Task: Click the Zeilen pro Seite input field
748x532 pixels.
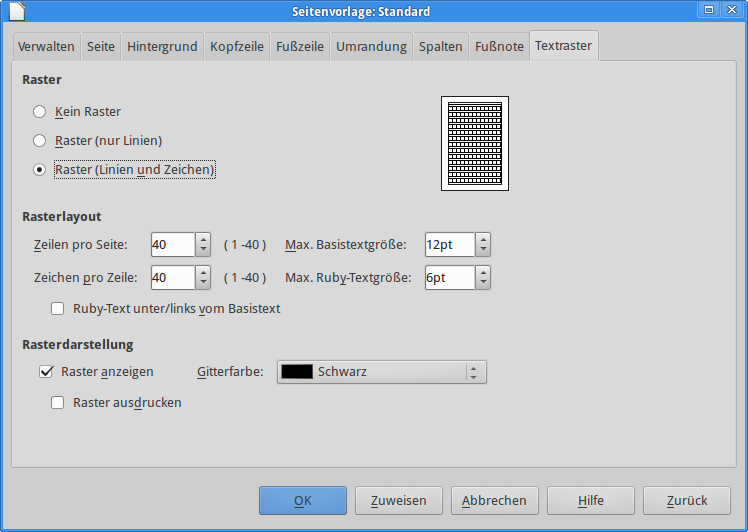Action: pyautogui.click(x=172, y=245)
